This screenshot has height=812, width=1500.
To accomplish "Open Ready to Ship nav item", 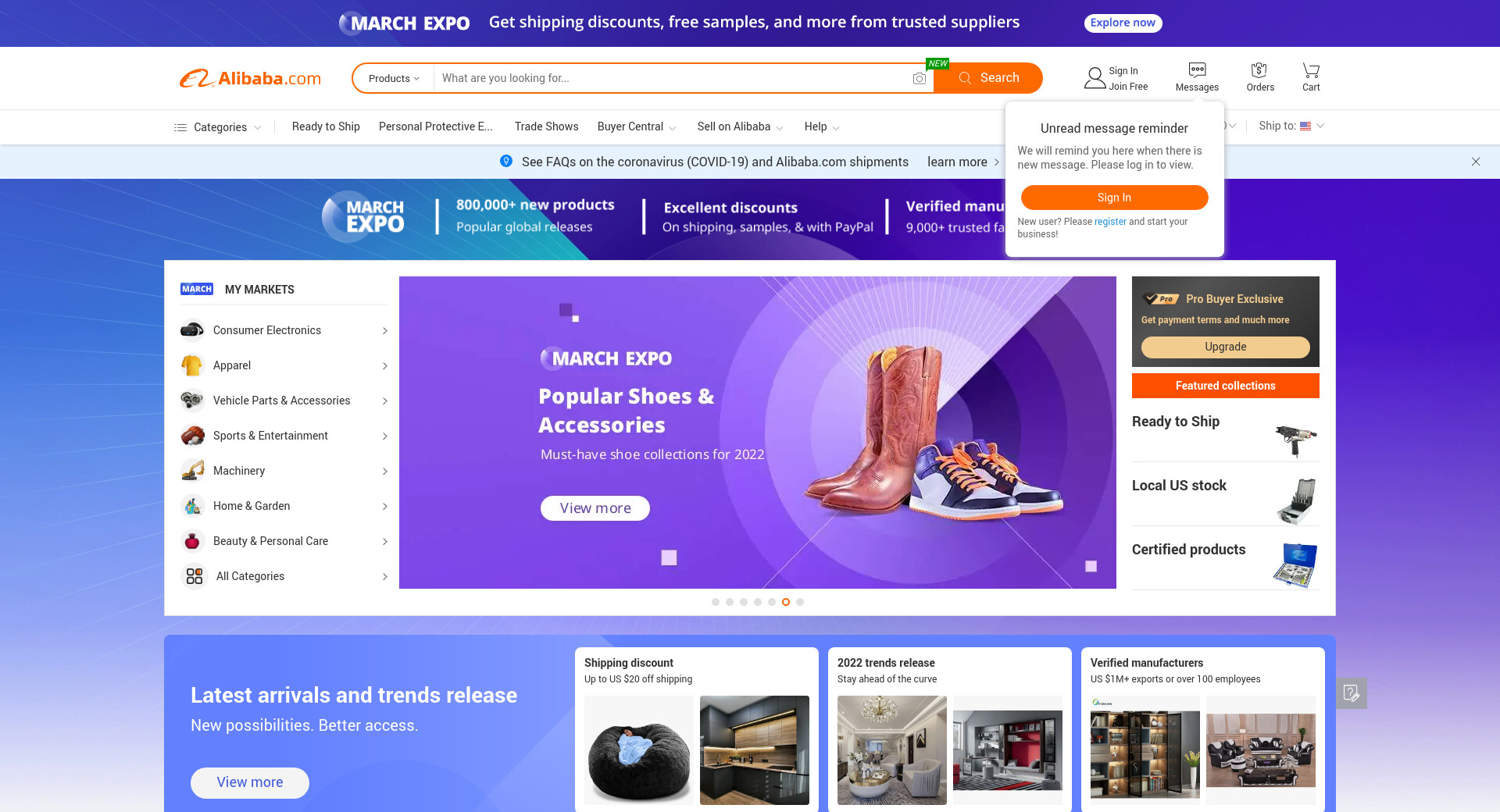I will [326, 126].
